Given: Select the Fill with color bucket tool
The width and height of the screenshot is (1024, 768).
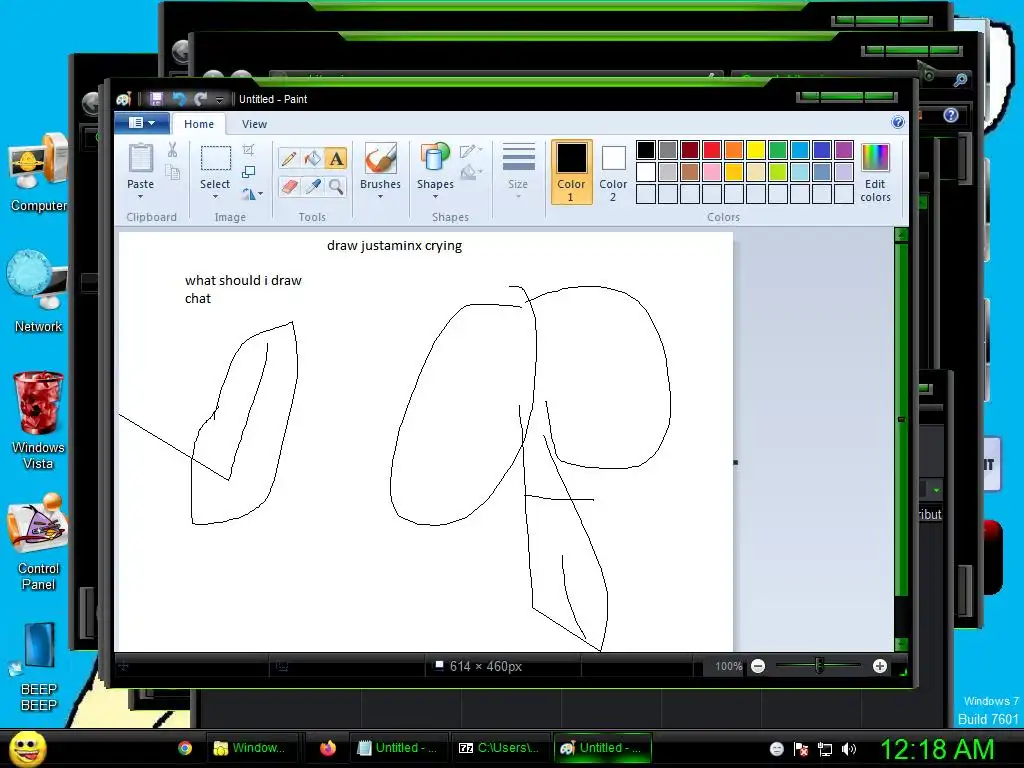Looking at the screenshot, I should (x=313, y=159).
